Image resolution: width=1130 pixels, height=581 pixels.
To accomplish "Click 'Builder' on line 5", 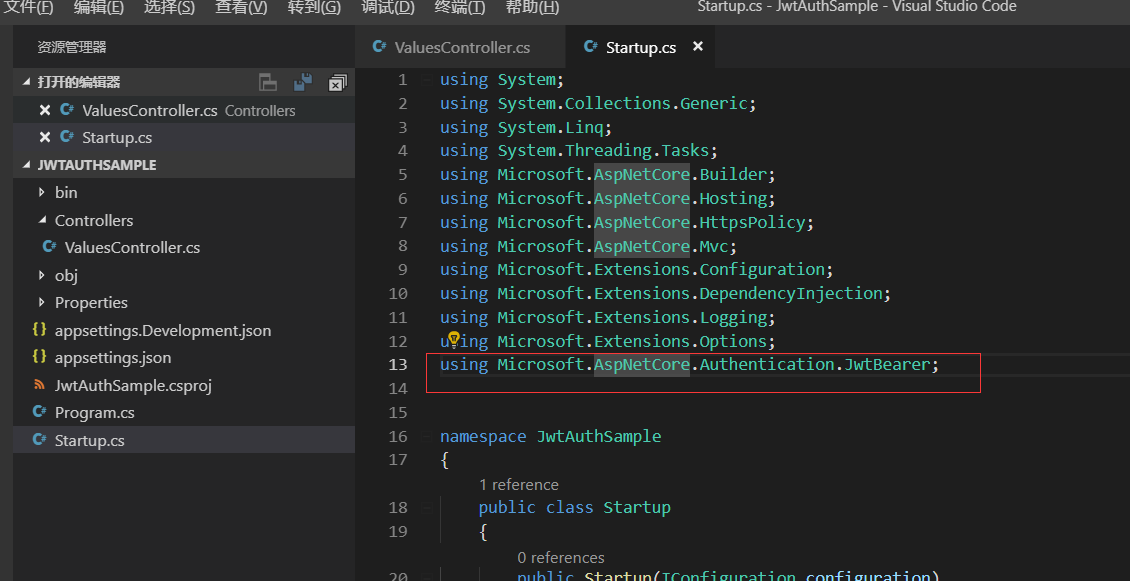I will click(733, 174).
